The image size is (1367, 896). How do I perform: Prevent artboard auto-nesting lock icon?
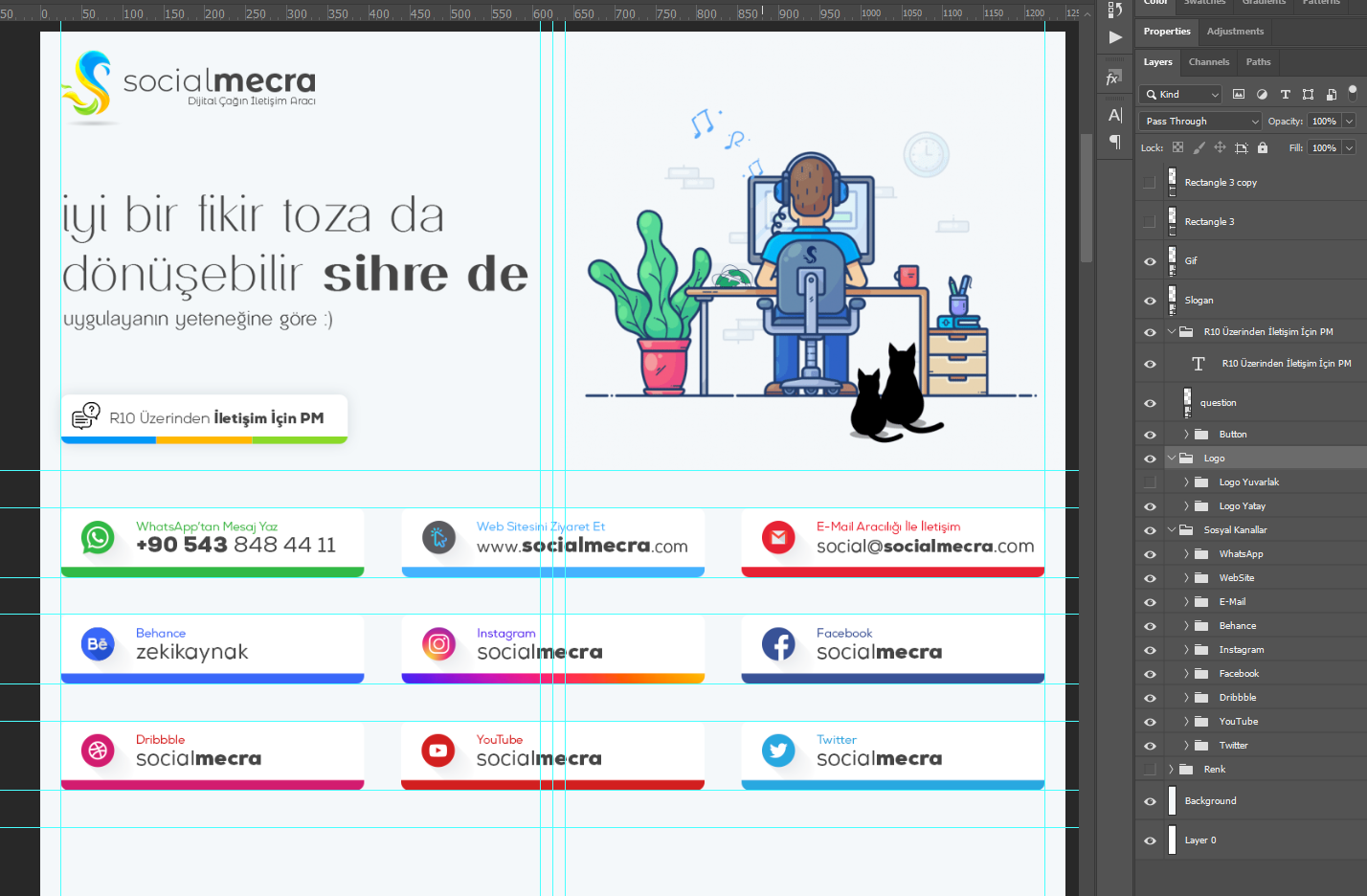[x=1242, y=147]
